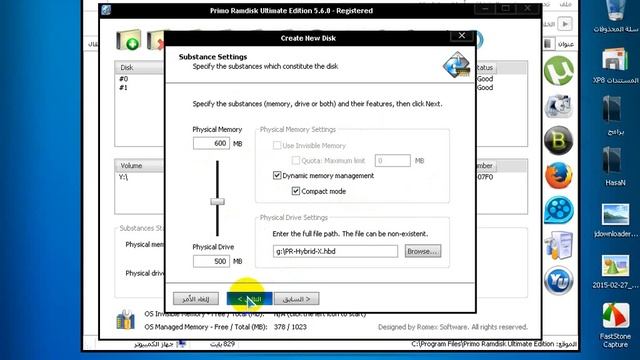Select volume Y:\ in the Volume list
The height and width of the screenshot is (360, 640).
[x=123, y=177]
